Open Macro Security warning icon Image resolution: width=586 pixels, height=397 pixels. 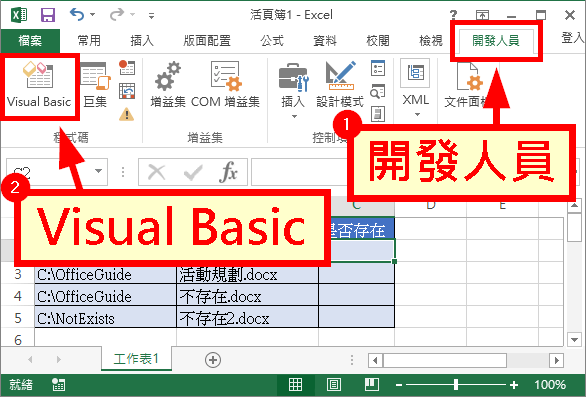127,114
